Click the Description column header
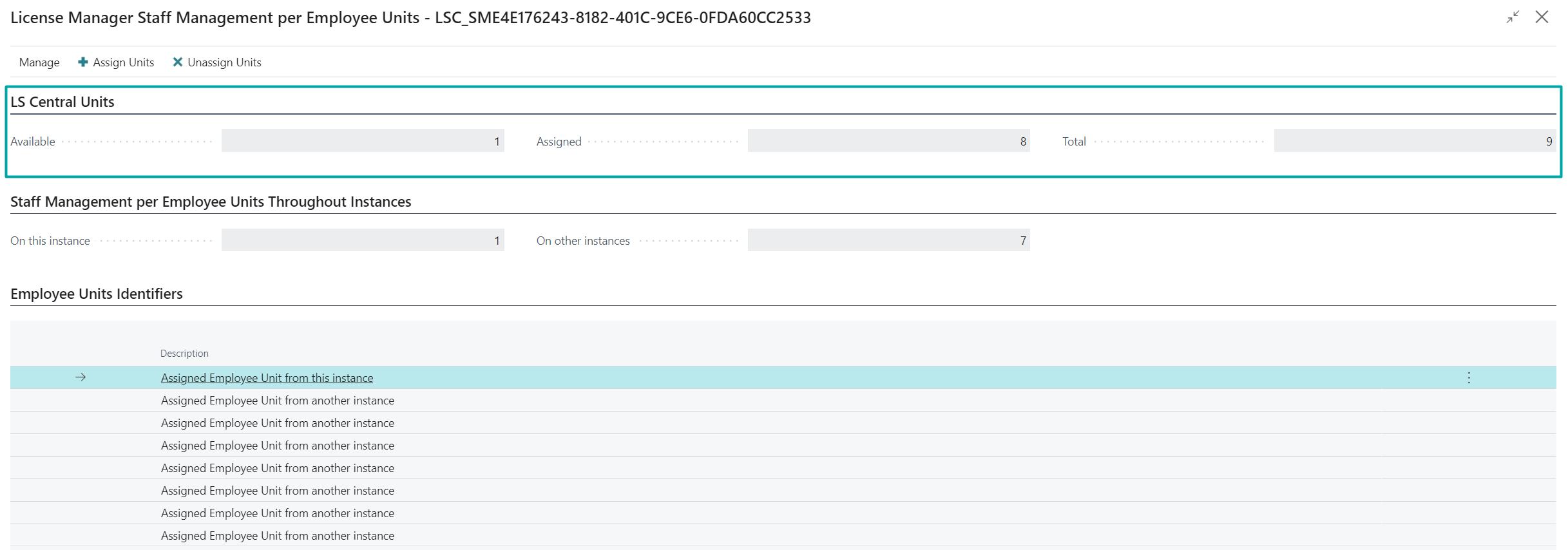Viewport: 1568px width, 550px height. 184,354
